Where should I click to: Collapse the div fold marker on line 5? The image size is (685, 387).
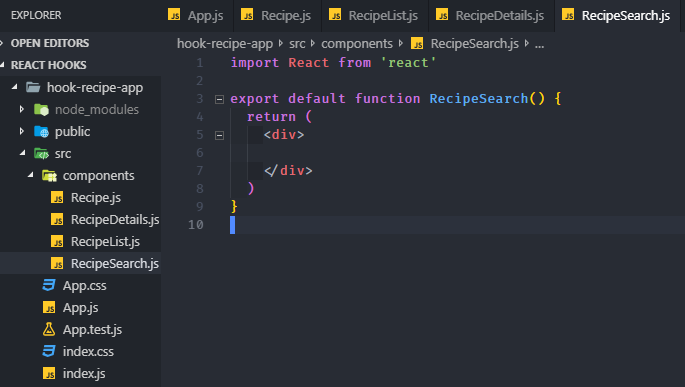point(219,135)
